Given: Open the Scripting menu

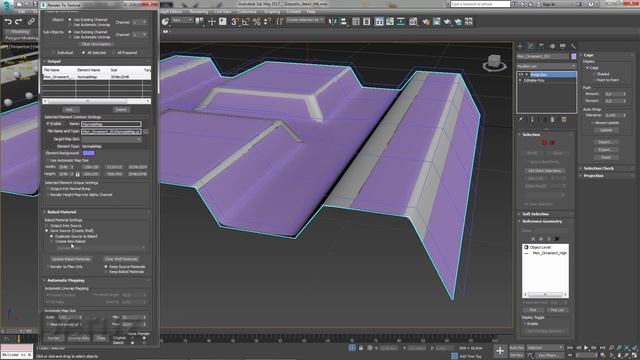Looking at the screenshot, I should (x=272, y=12).
